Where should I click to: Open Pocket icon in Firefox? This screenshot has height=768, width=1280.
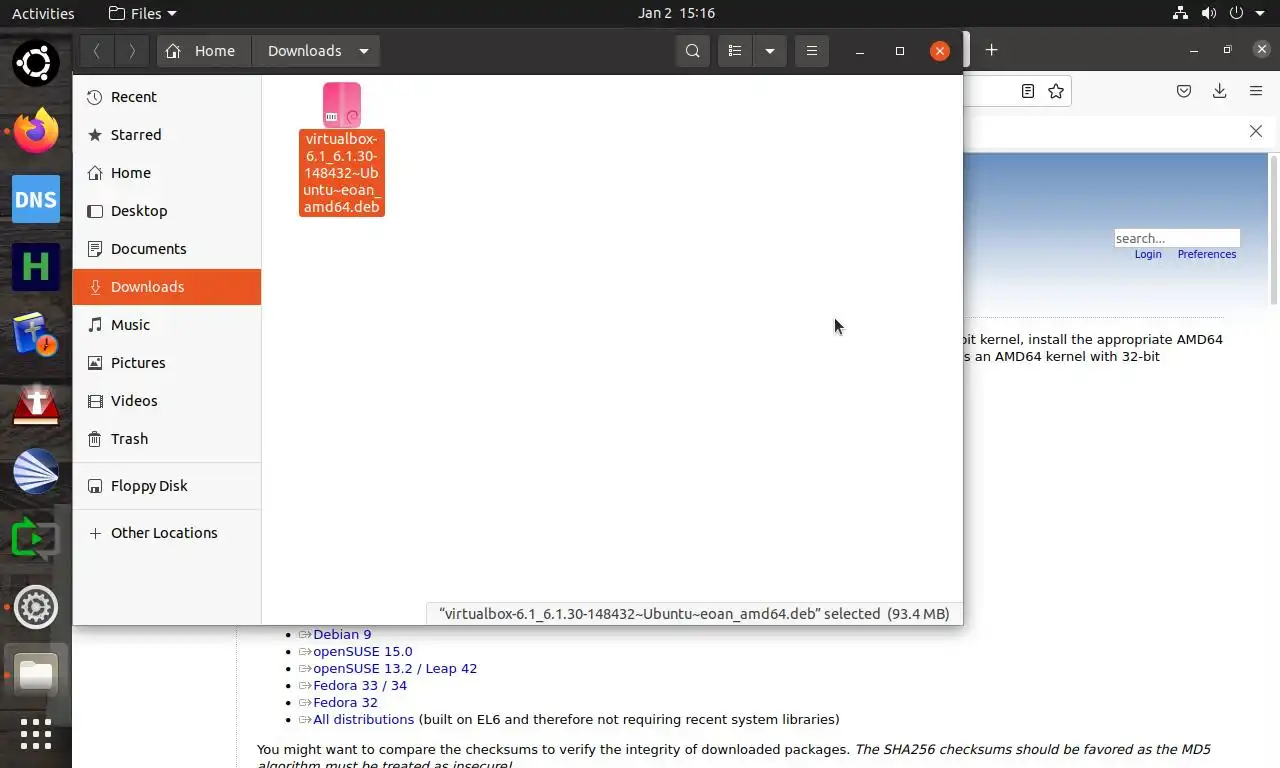pyautogui.click(x=1184, y=91)
